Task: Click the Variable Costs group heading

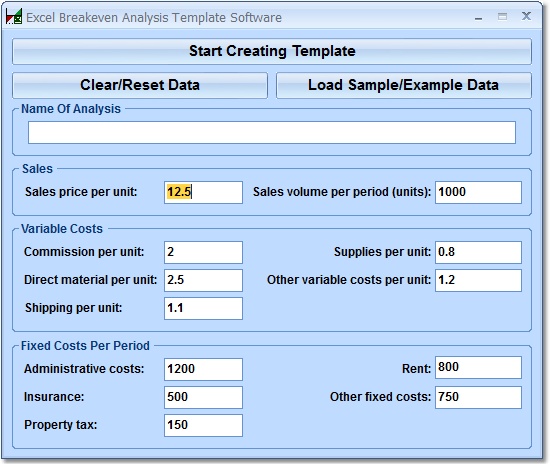Action: [62, 229]
